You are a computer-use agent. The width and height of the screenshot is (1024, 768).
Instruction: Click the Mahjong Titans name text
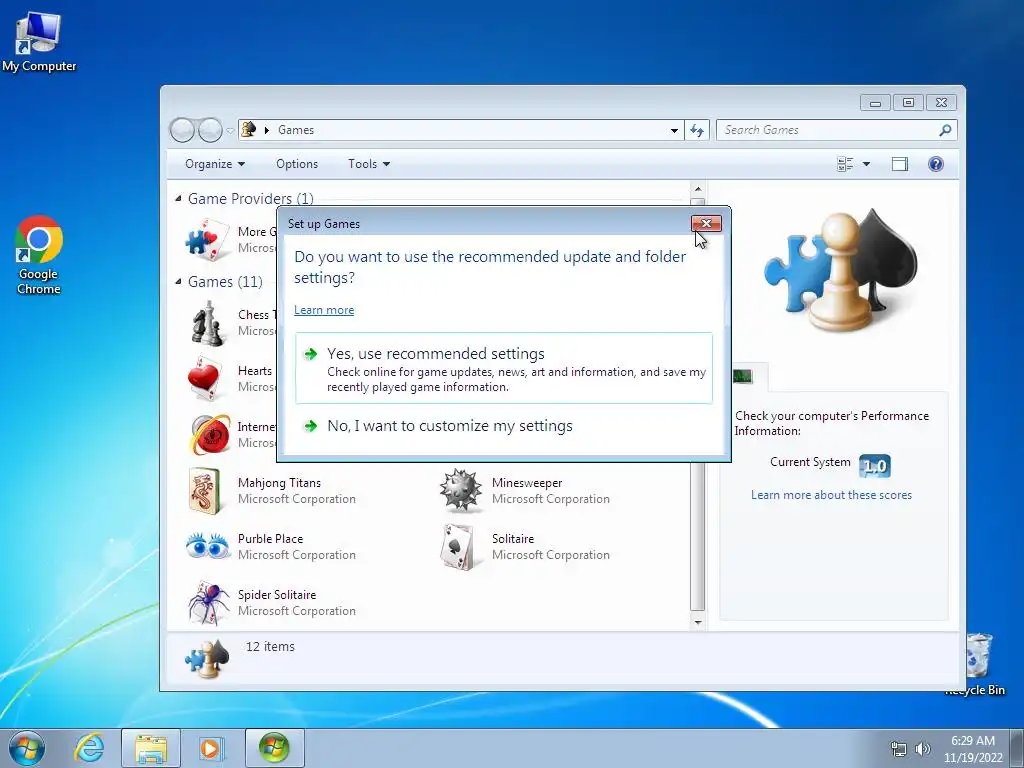pyautogui.click(x=280, y=483)
